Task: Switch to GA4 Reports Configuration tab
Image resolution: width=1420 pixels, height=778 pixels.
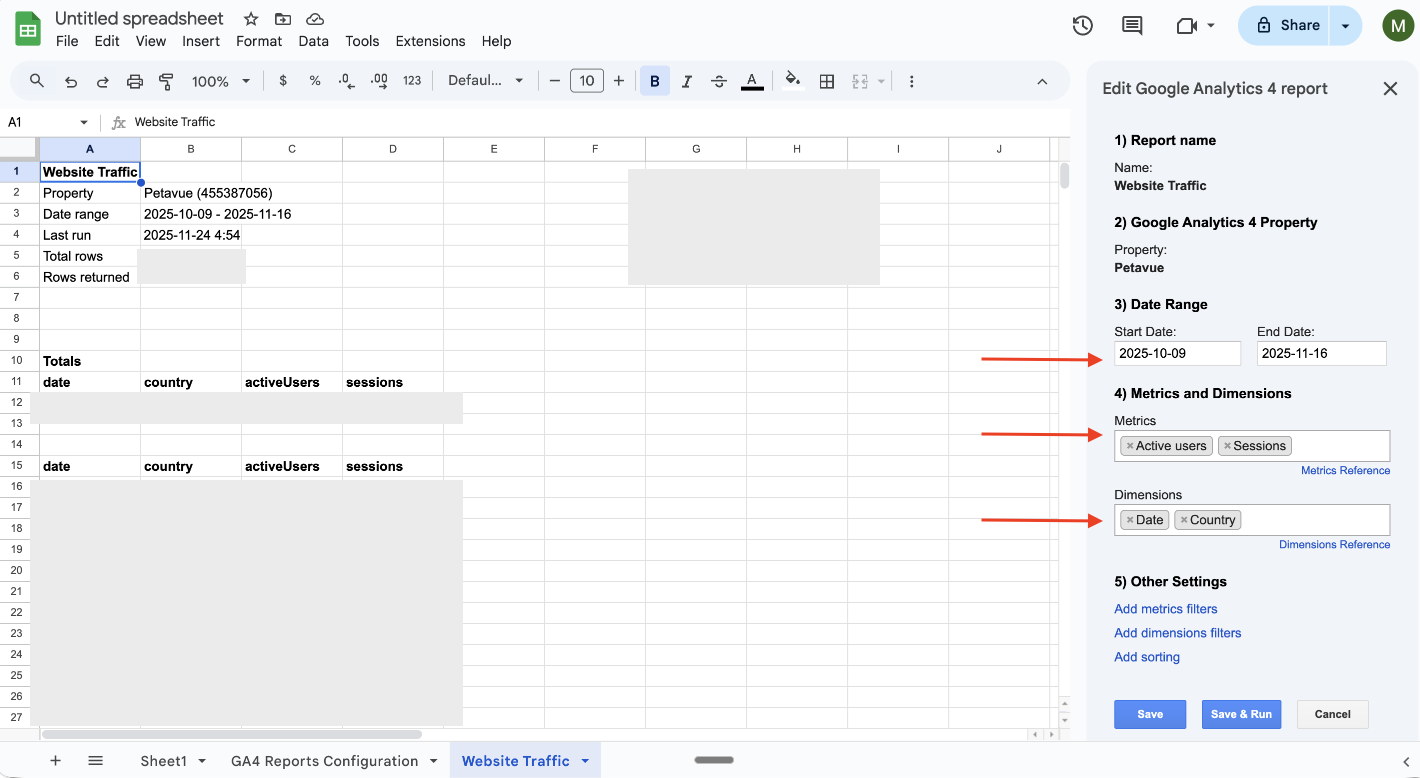Action: (324, 761)
